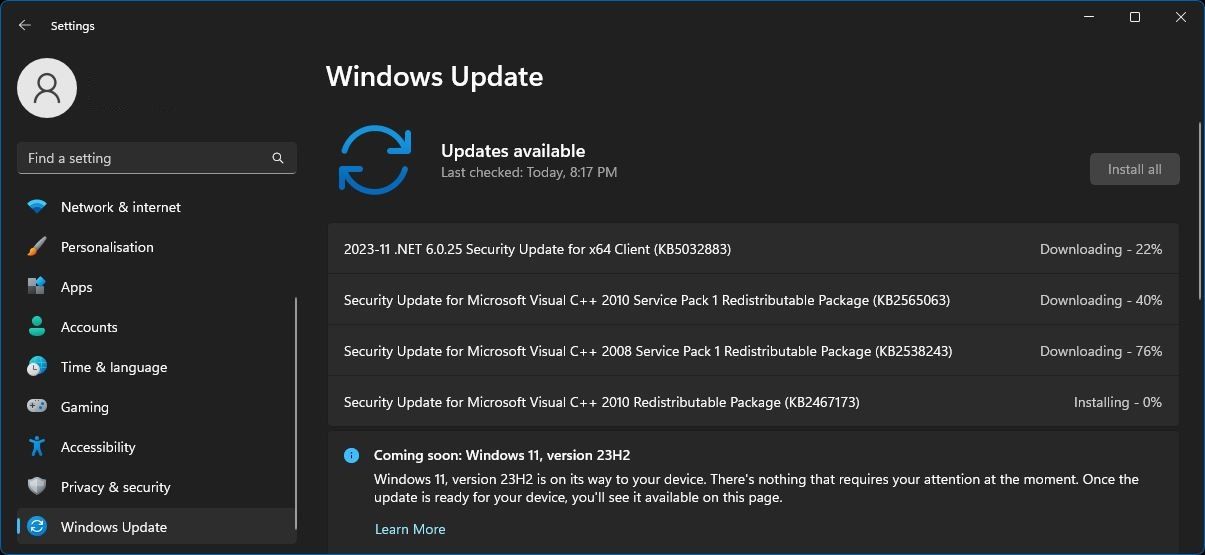Click the back arrow in Settings
Image resolution: width=1205 pixels, height=555 pixels.
click(25, 25)
